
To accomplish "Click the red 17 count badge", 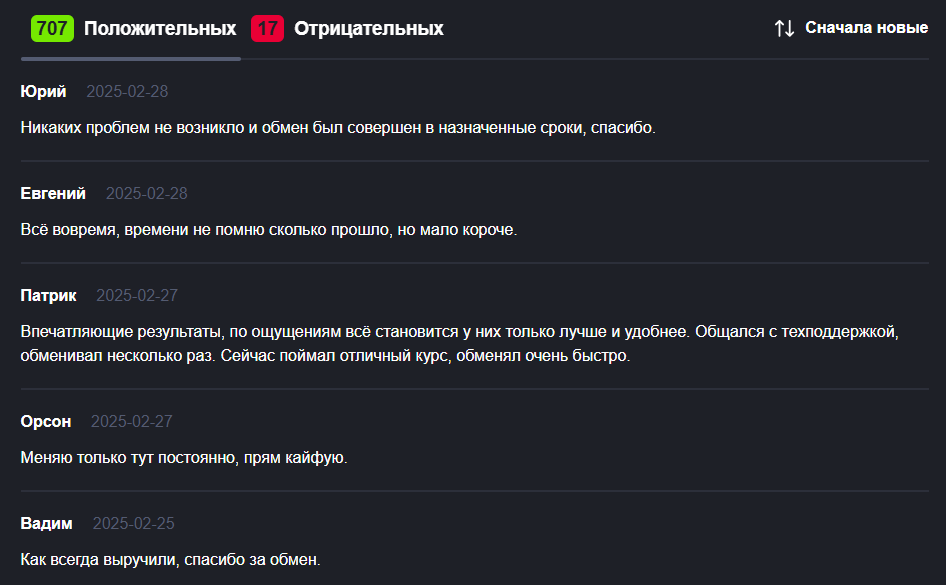I will (x=268, y=28).
